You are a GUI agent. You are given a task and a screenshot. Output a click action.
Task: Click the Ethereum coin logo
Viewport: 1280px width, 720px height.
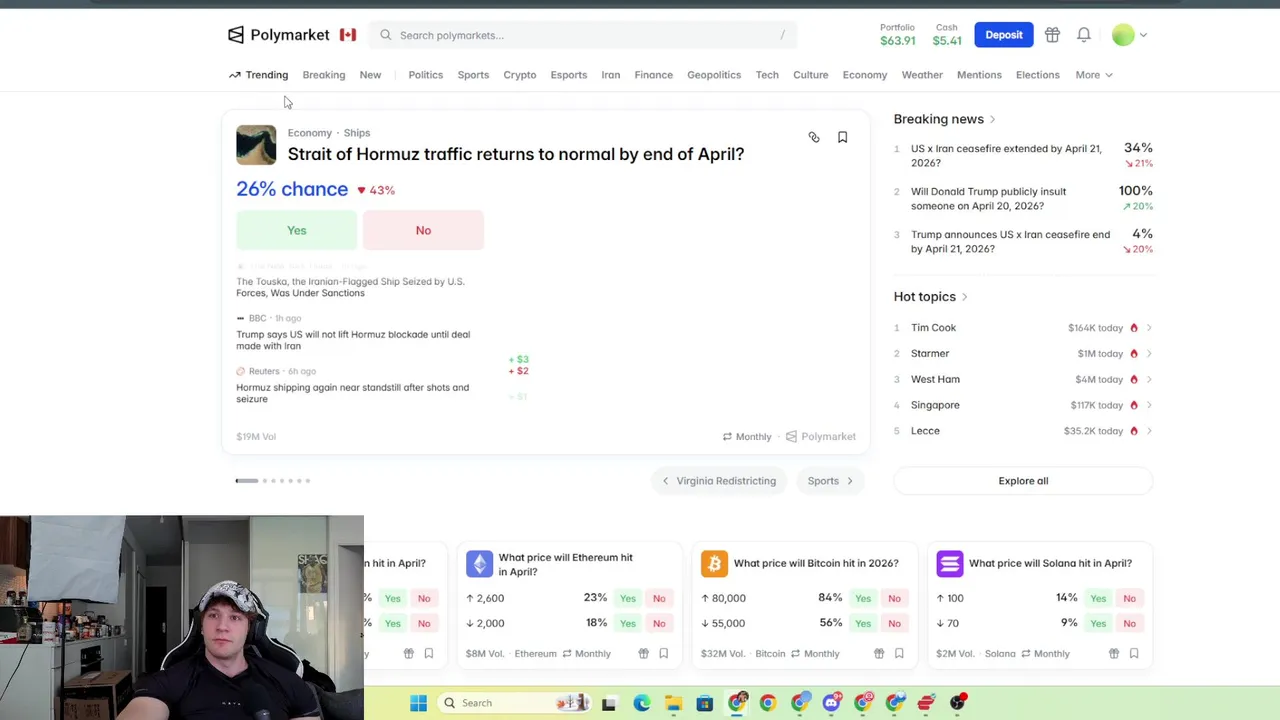pyautogui.click(x=479, y=564)
